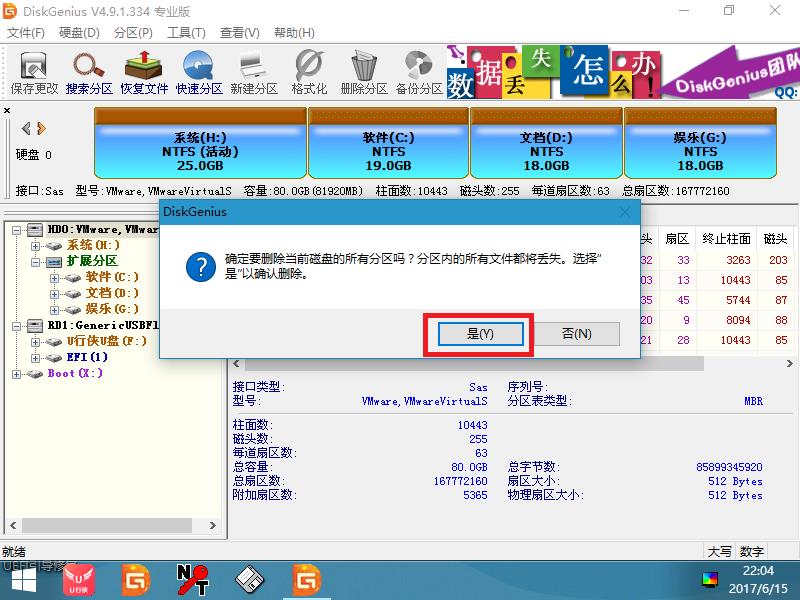Cancel deletion by clicking 否(N)
This screenshot has height=600, width=800.
tap(577, 334)
